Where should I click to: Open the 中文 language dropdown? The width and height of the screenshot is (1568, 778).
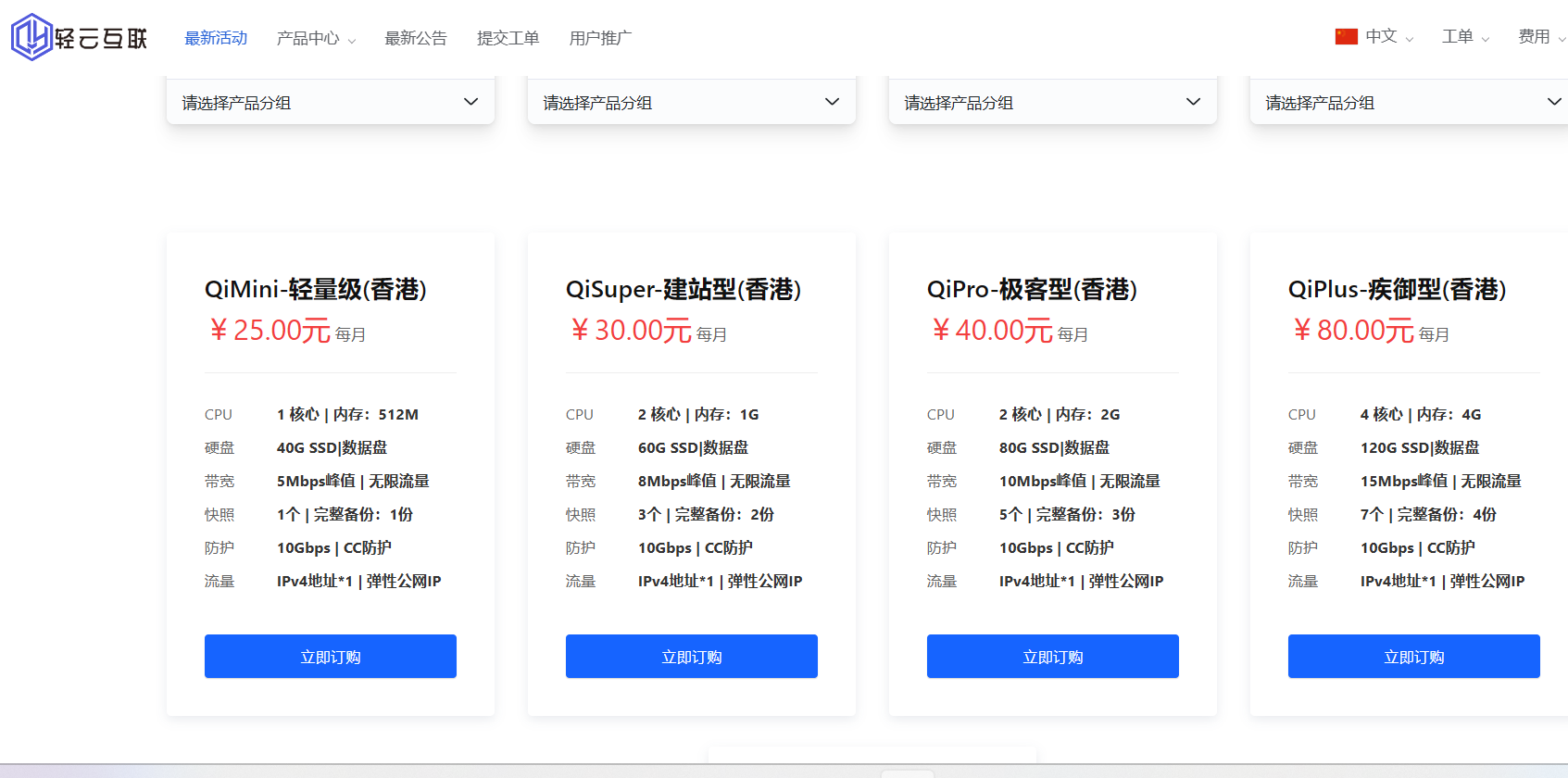[1389, 36]
